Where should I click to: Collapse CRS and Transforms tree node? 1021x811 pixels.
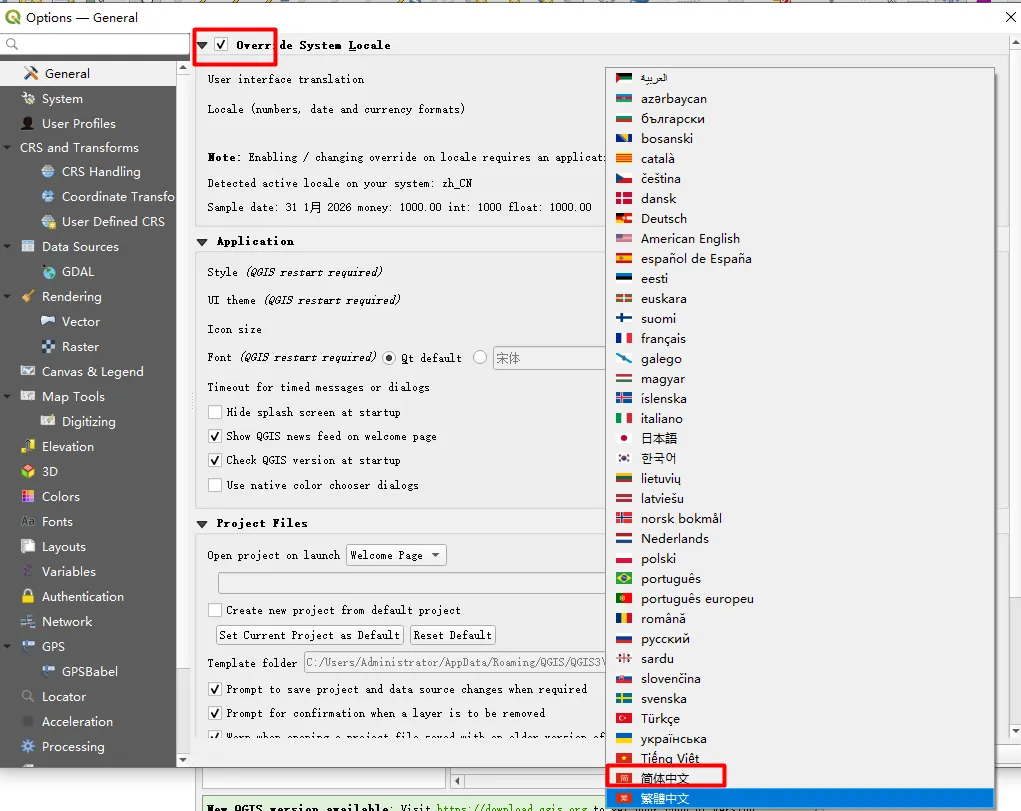coord(7,148)
